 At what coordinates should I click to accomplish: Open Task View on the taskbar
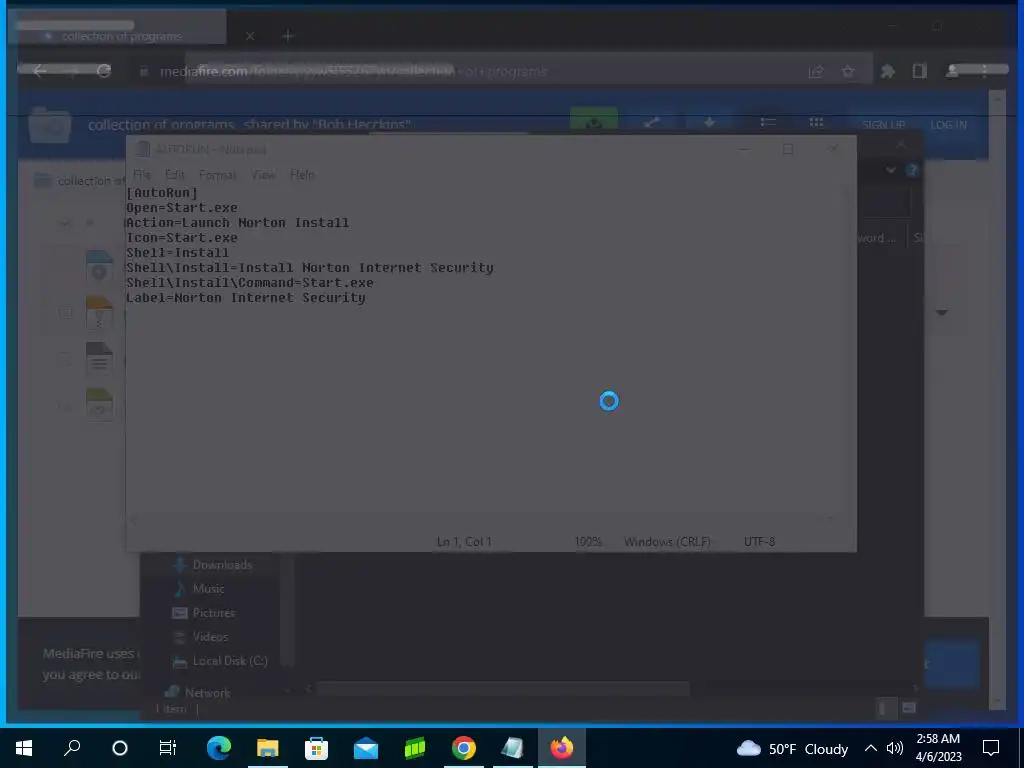(x=168, y=748)
